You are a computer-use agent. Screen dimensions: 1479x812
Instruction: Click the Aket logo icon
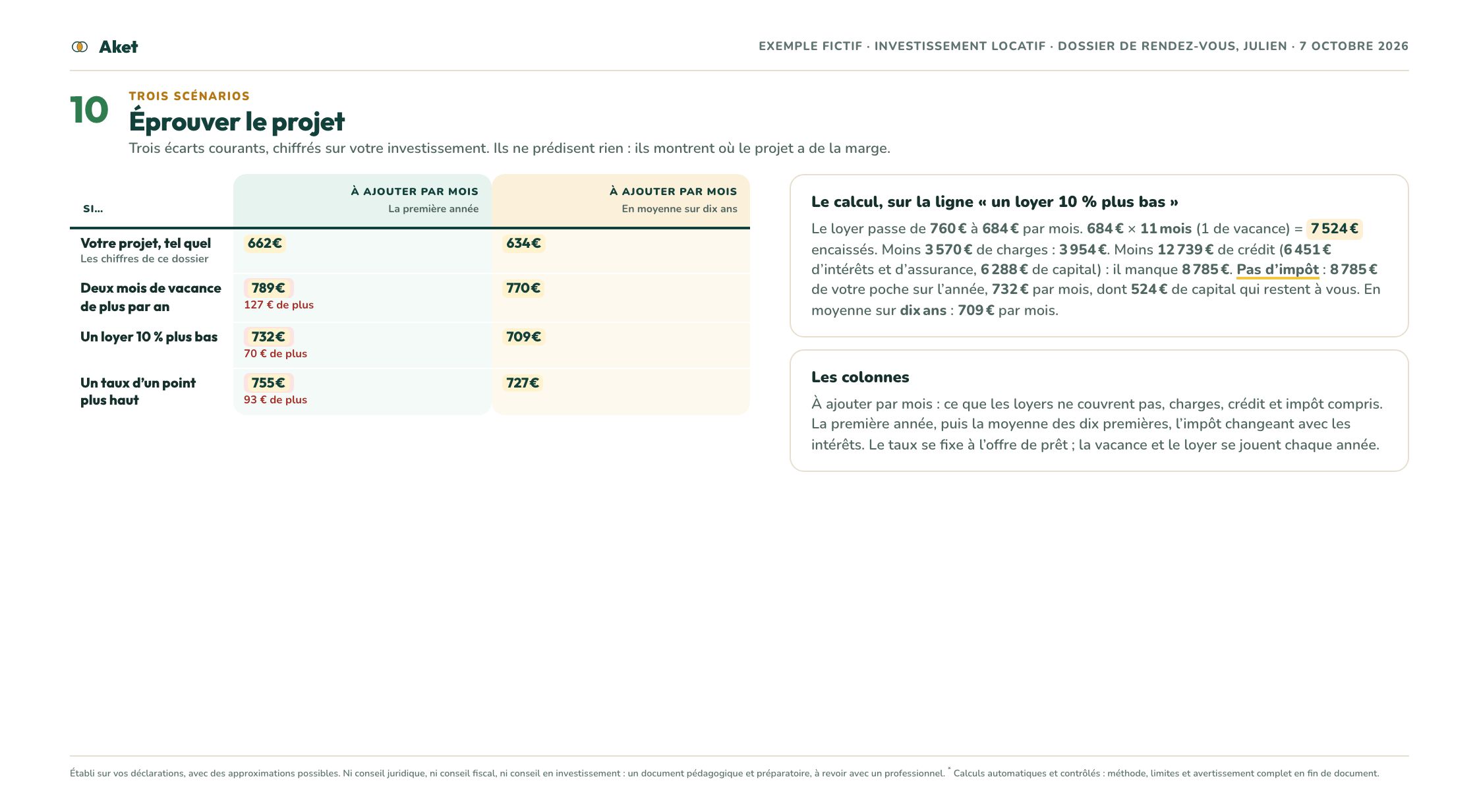(x=80, y=47)
